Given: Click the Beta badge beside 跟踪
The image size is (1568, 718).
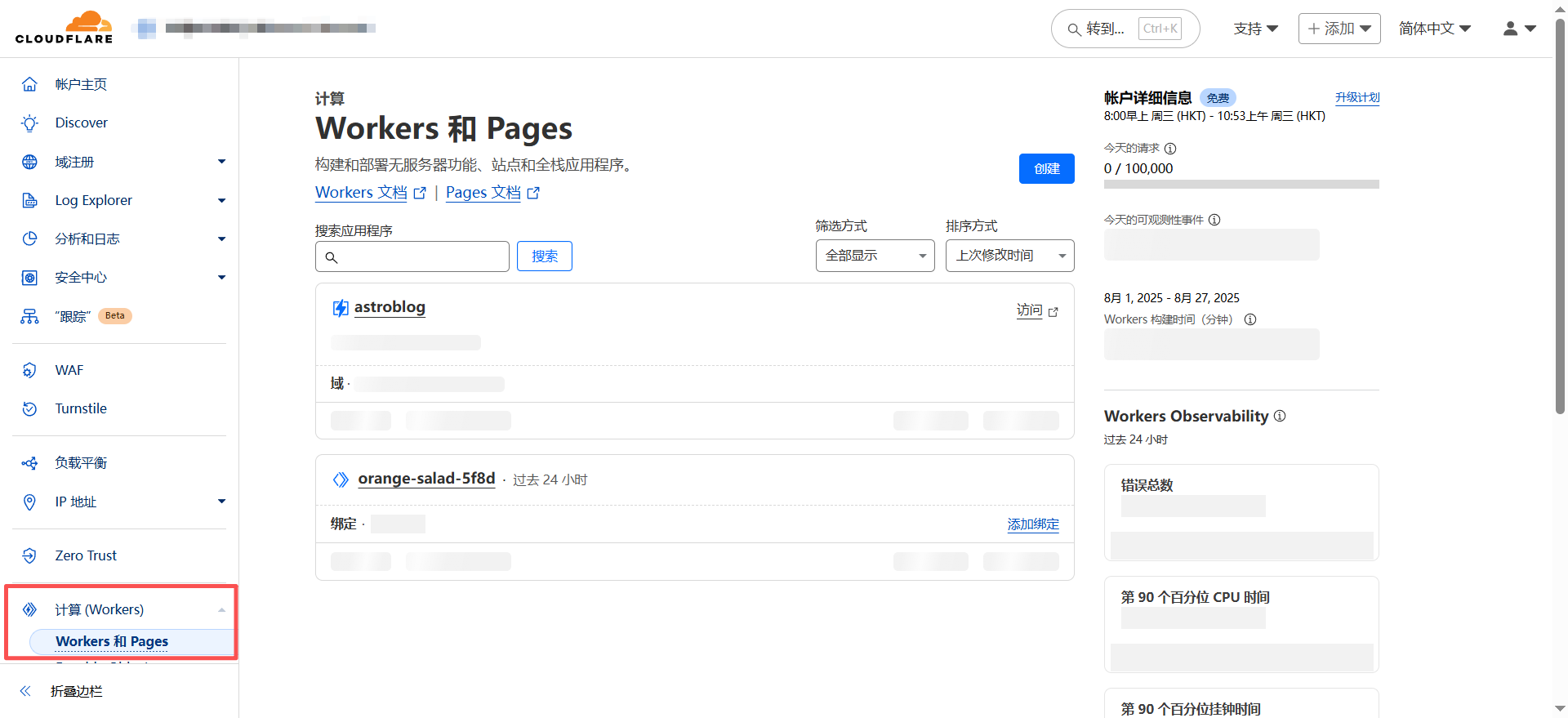Looking at the screenshot, I should click(x=115, y=316).
